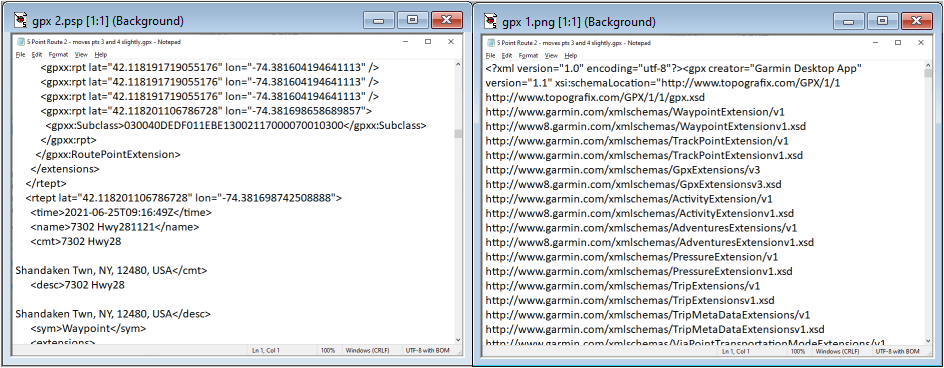Click 'UTF-8 with BOM' status in gpx 1.png window
This screenshot has width=944, height=368.
[x=898, y=351]
